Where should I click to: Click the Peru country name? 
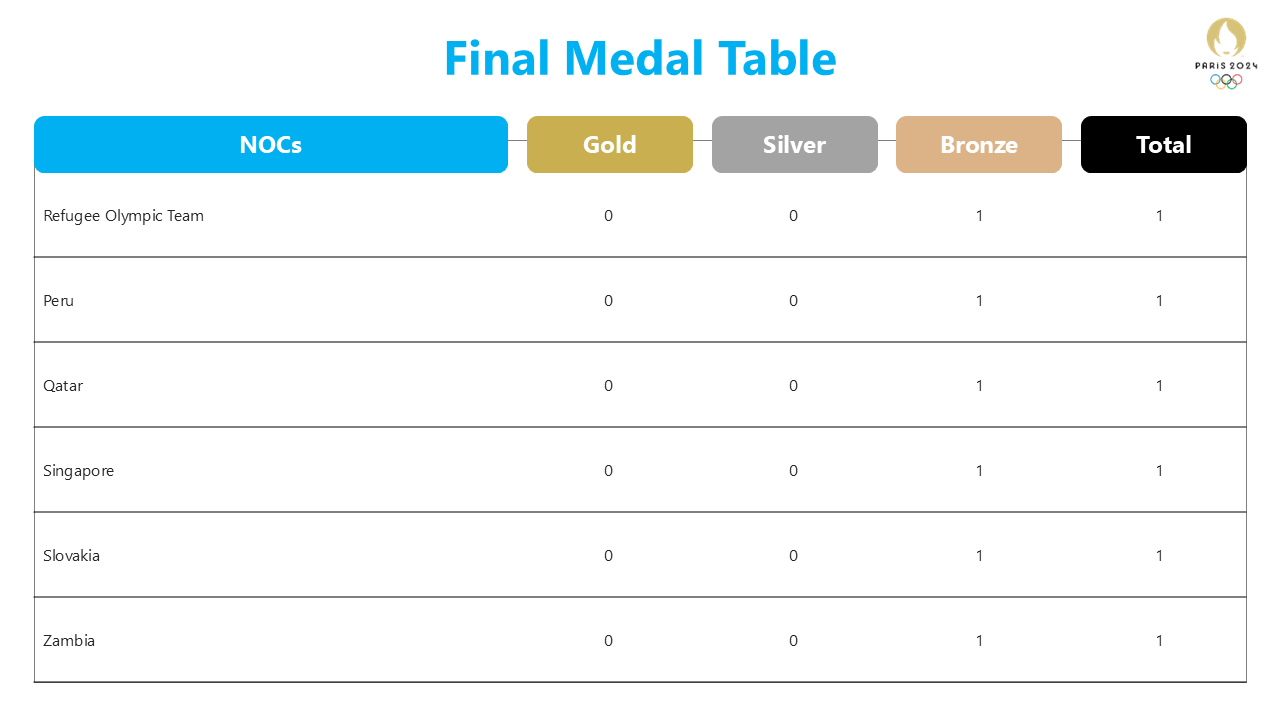pos(58,301)
